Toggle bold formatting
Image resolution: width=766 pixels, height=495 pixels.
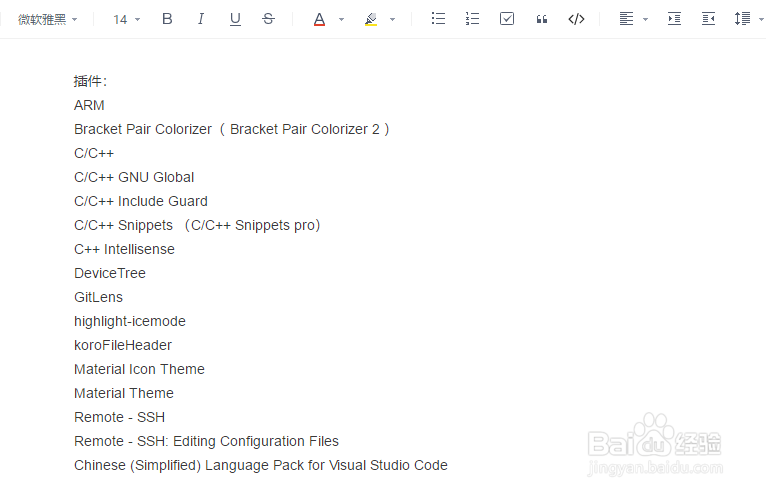[167, 19]
